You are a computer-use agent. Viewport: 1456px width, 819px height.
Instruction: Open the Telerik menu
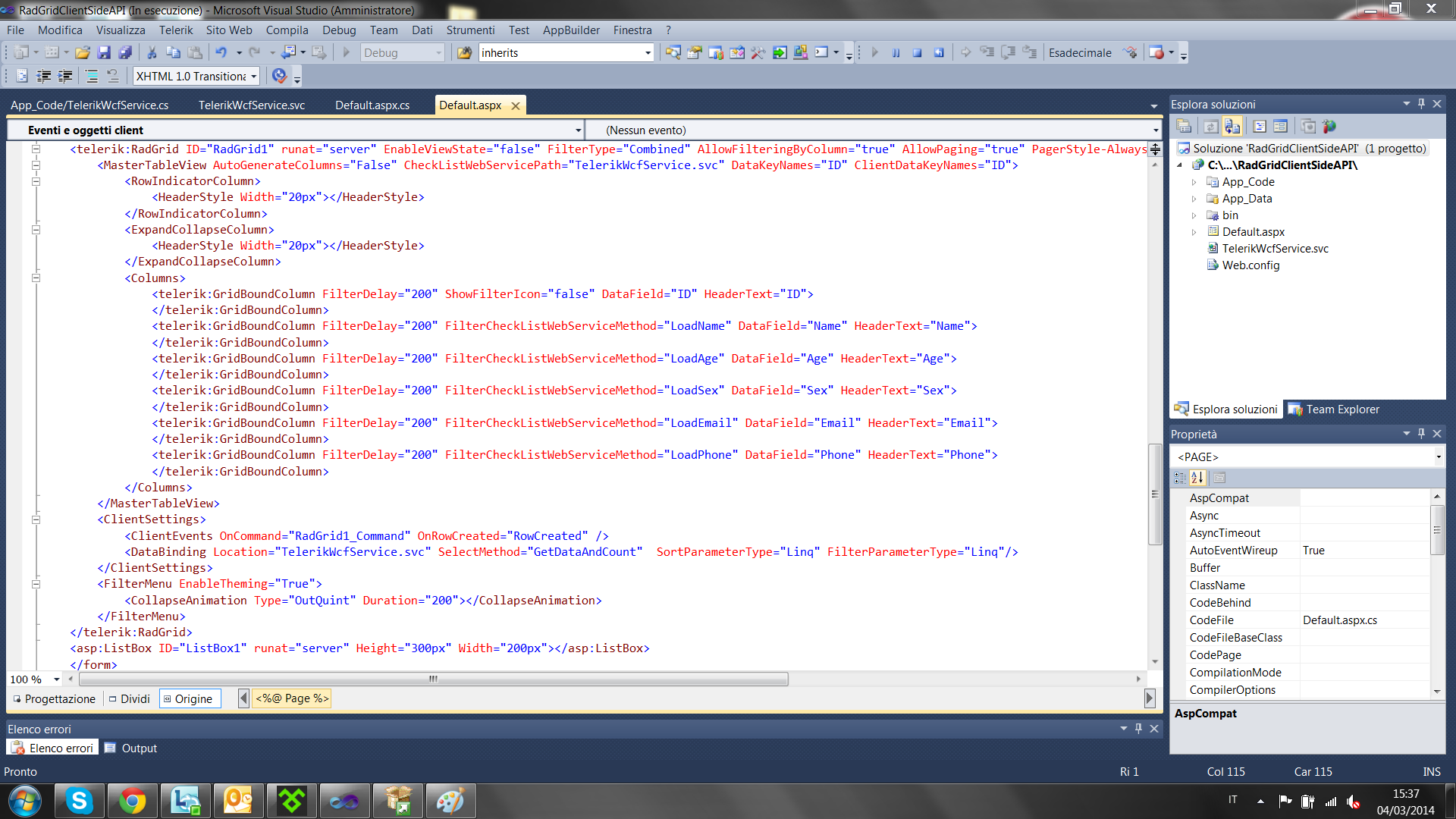coord(176,30)
